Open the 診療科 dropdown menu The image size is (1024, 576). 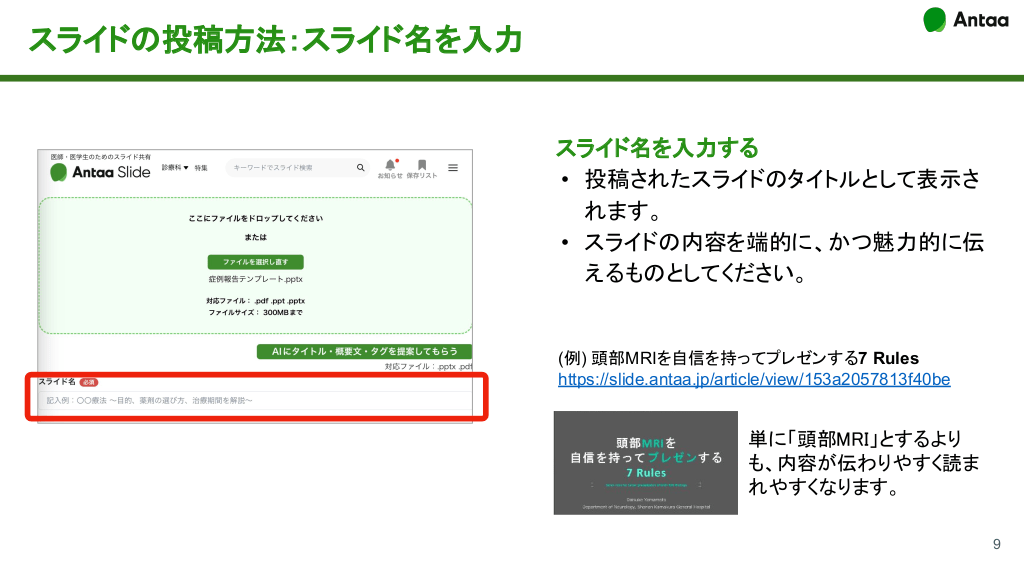tap(175, 168)
